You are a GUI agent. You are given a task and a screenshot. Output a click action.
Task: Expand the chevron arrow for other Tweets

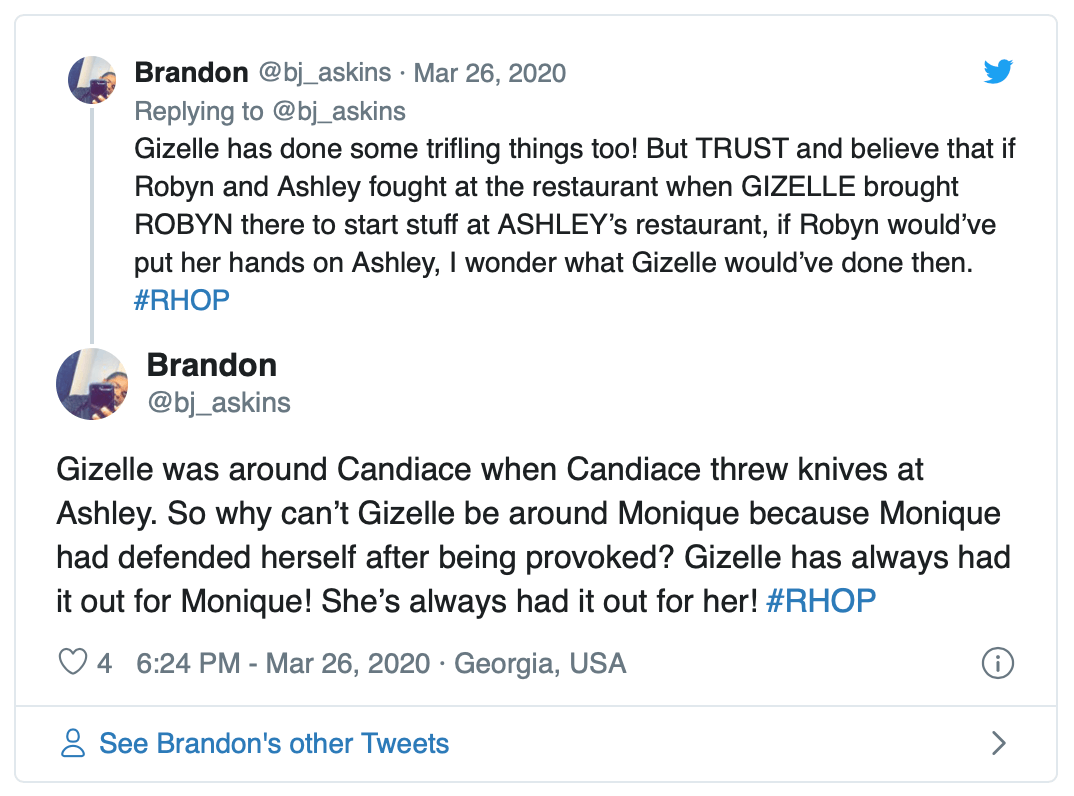(998, 743)
